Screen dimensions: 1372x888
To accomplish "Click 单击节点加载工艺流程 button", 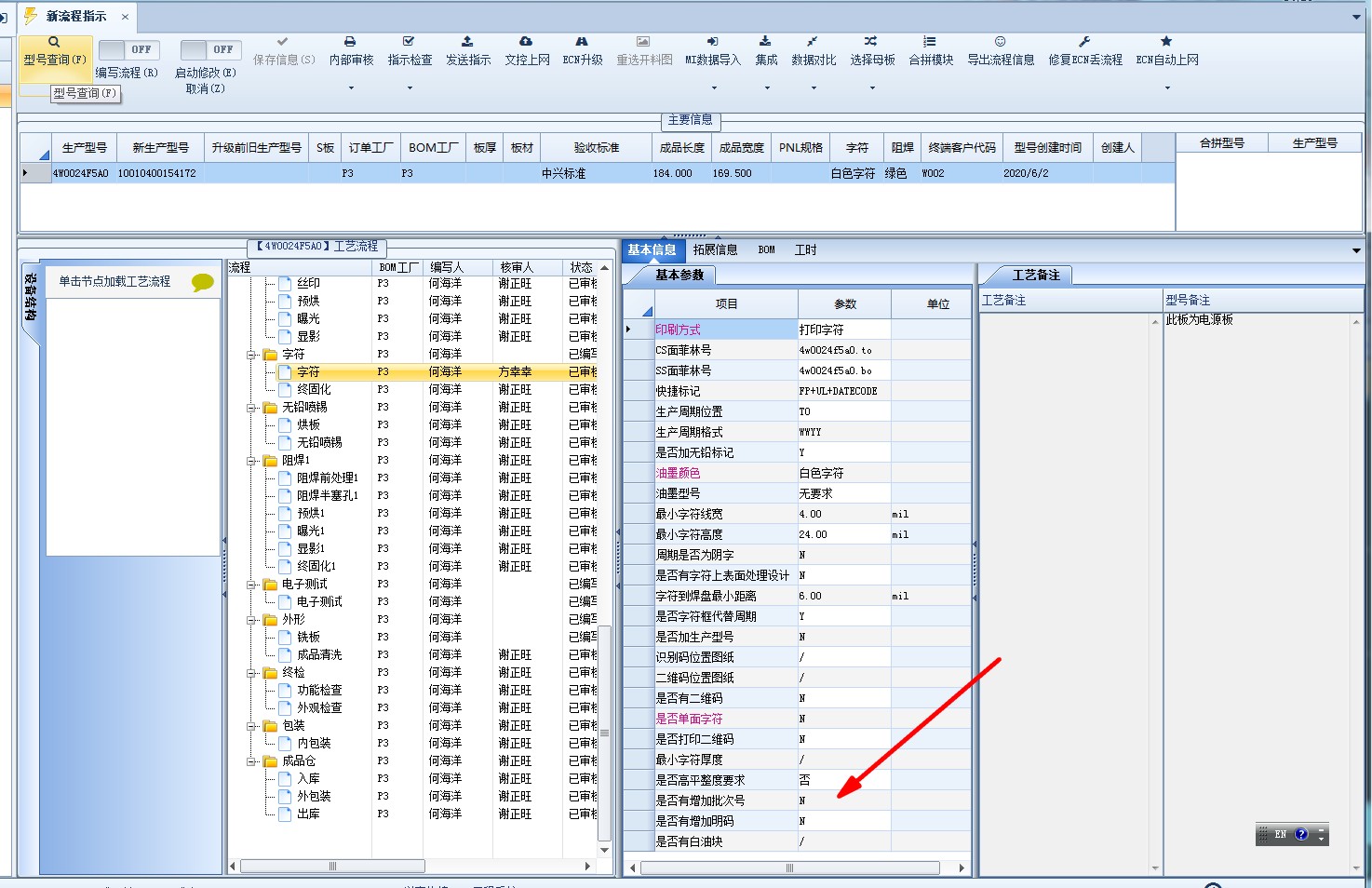I will tap(114, 281).
